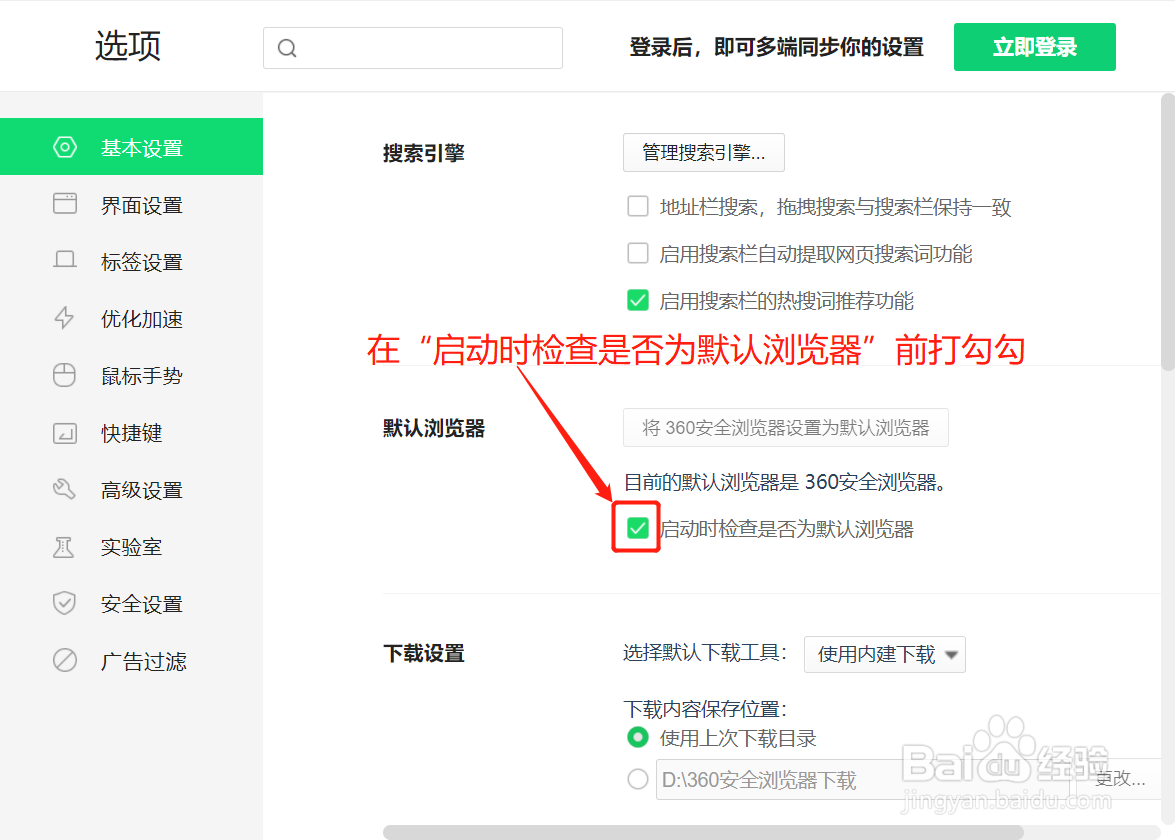The width and height of the screenshot is (1175, 840).
Task: Open the 使用内建下载 dropdown
Action: (x=884, y=654)
